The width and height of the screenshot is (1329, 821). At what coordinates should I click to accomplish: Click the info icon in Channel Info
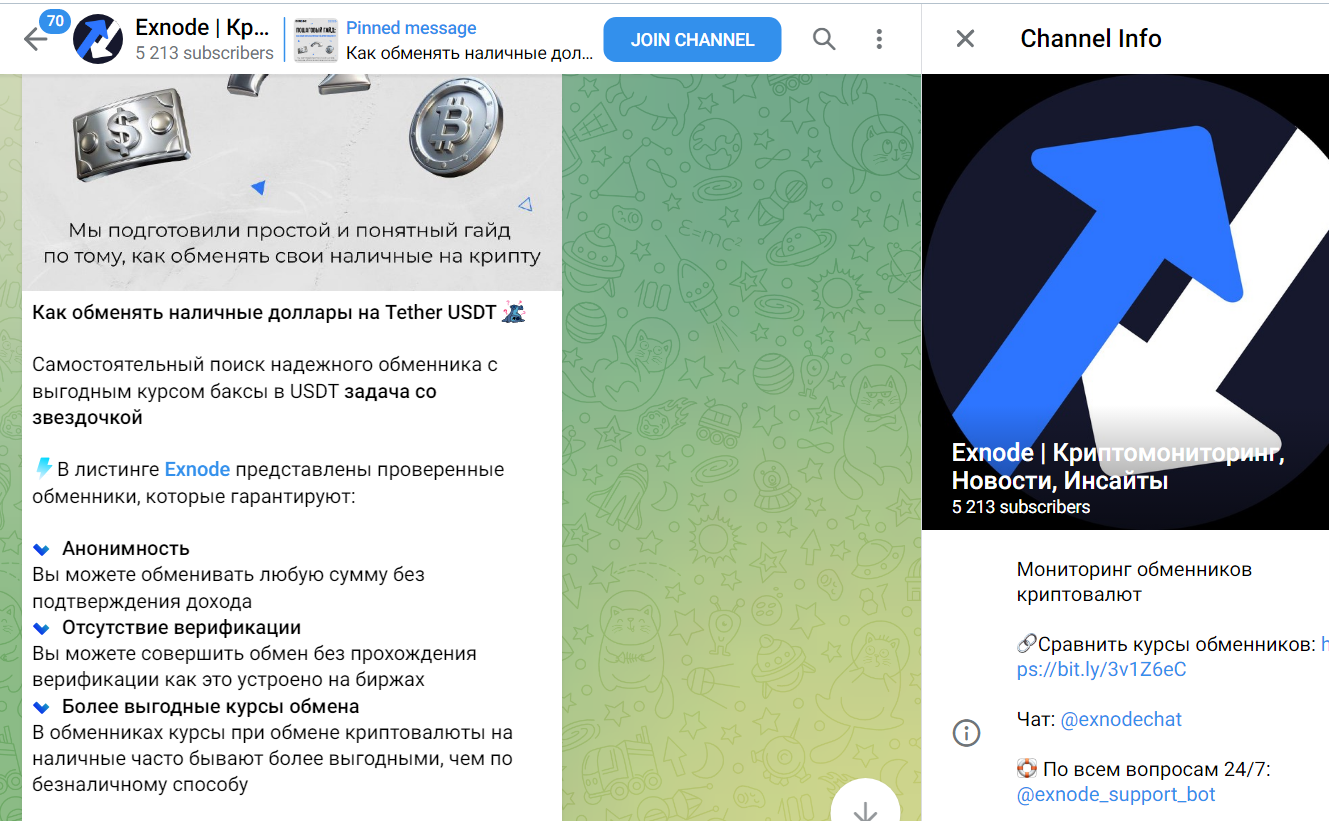[x=966, y=733]
